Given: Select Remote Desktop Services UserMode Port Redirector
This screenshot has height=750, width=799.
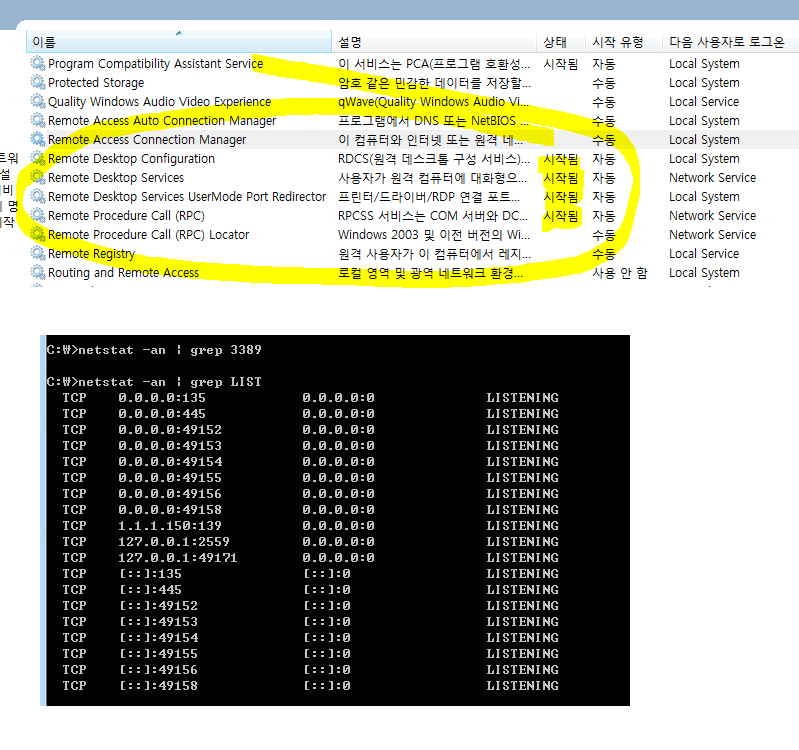Looking at the screenshot, I should click(187, 197).
